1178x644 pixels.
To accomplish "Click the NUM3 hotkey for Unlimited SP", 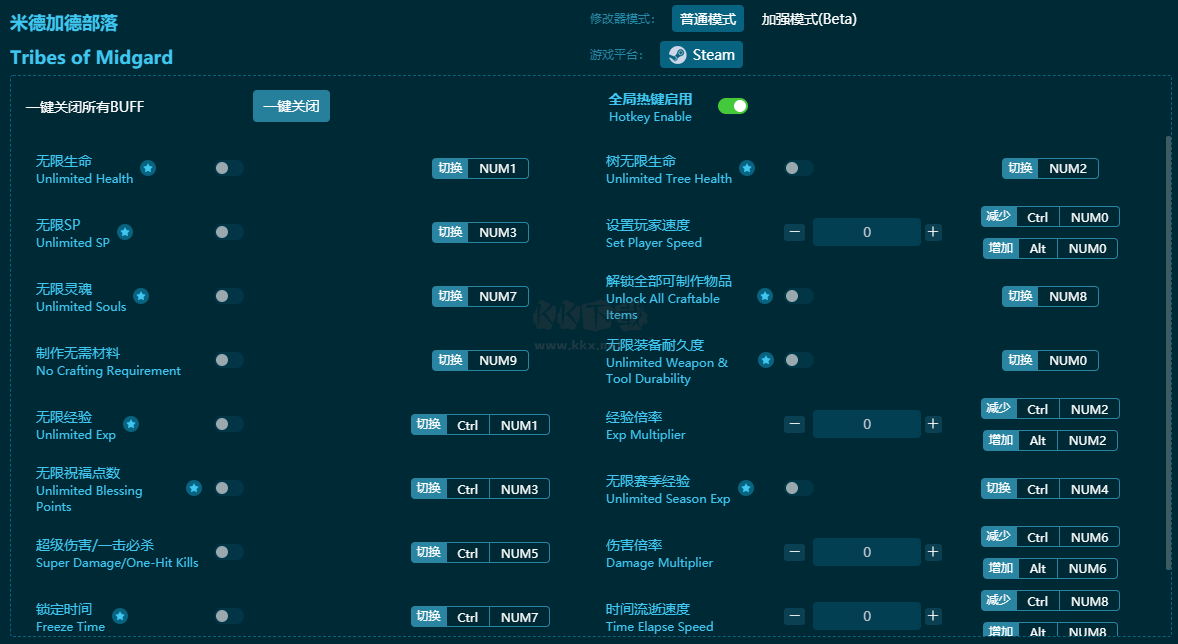I will click(x=480, y=232).
